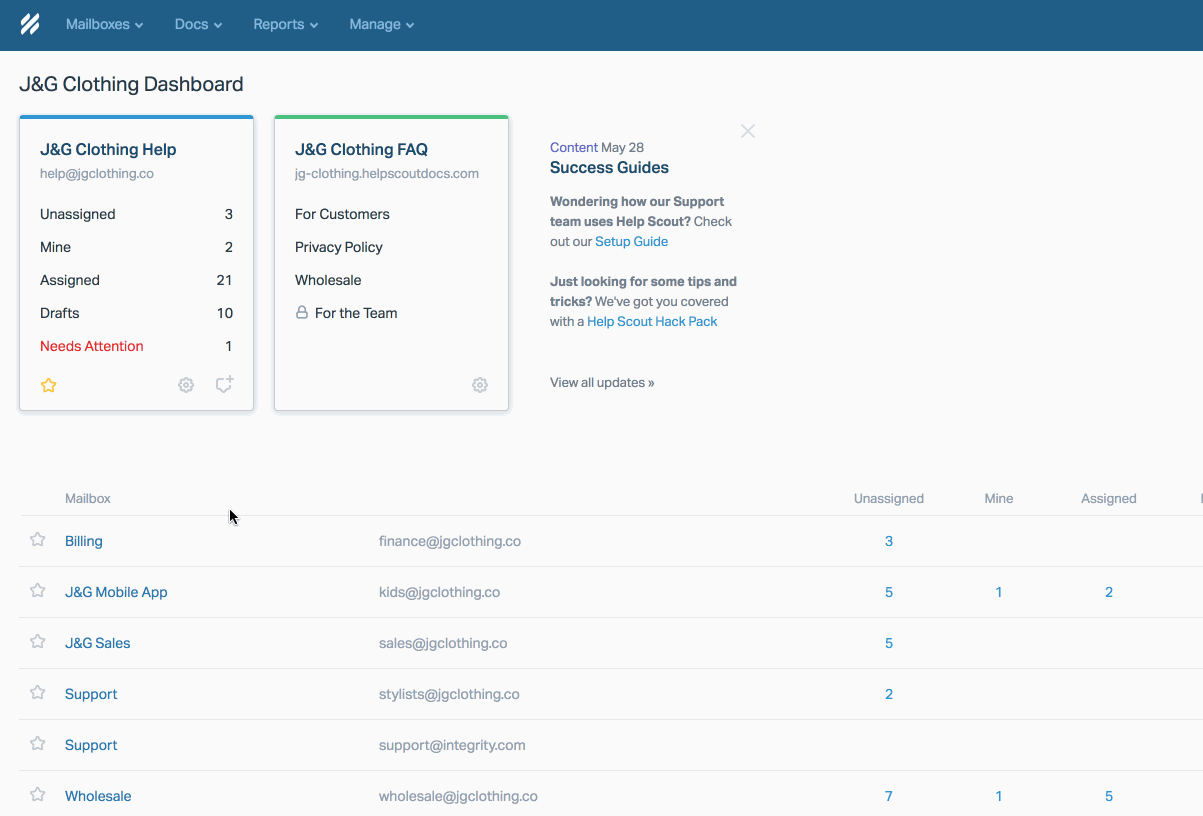Image resolution: width=1203 pixels, height=816 pixels.
Task: Open the Setup Guide link
Action: (631, 241)
